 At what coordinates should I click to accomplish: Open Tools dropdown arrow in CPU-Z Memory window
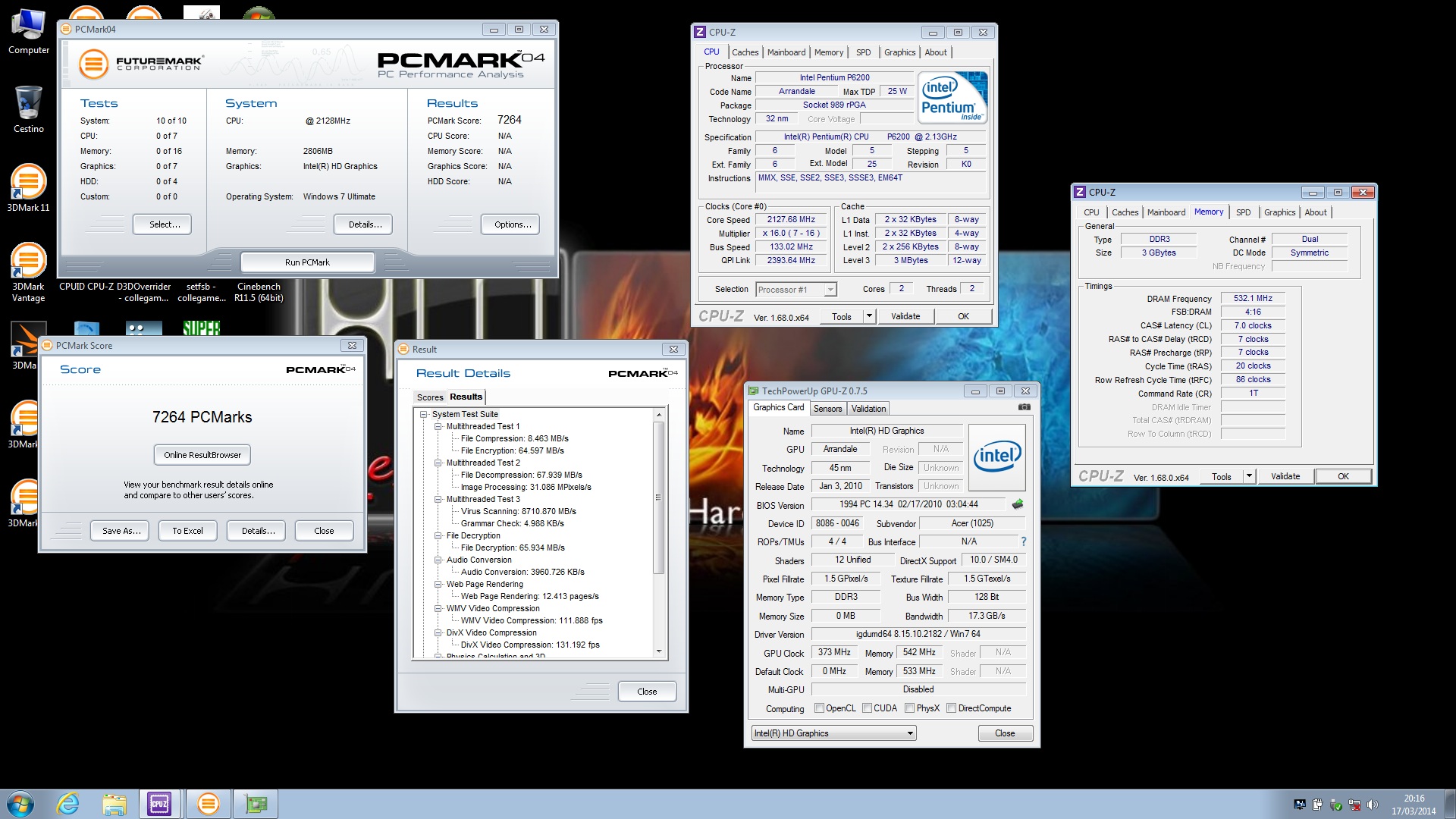point(1249,476)
